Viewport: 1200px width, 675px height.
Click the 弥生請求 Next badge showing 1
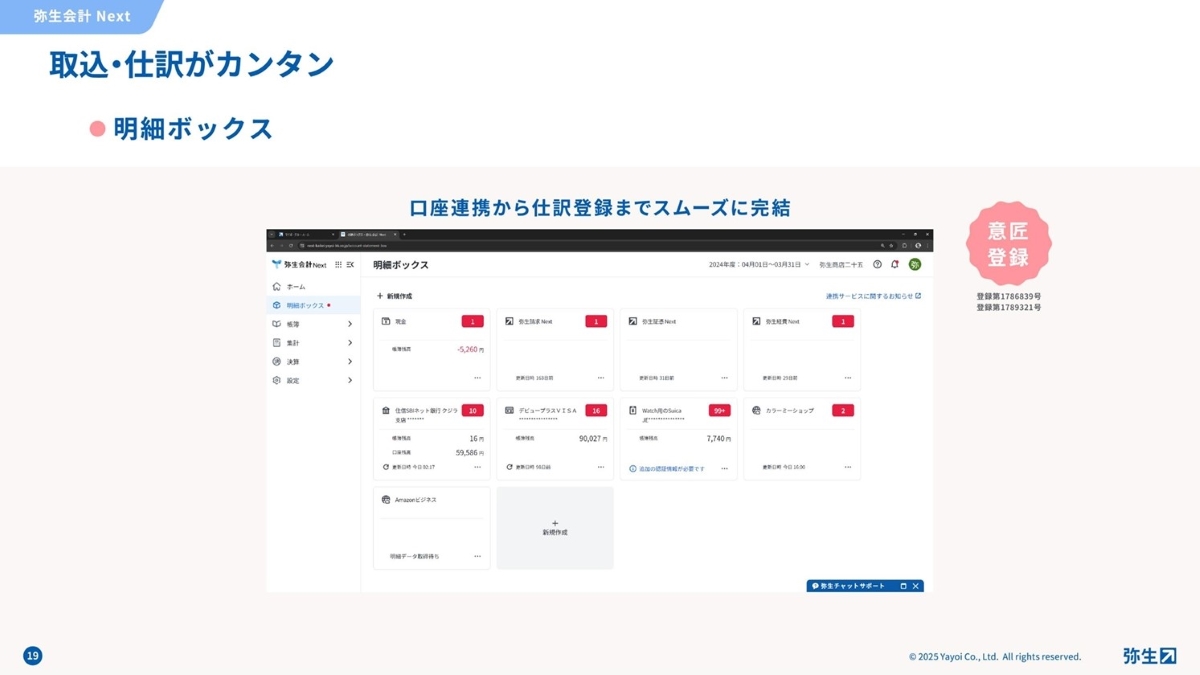[x=596, y=321]
